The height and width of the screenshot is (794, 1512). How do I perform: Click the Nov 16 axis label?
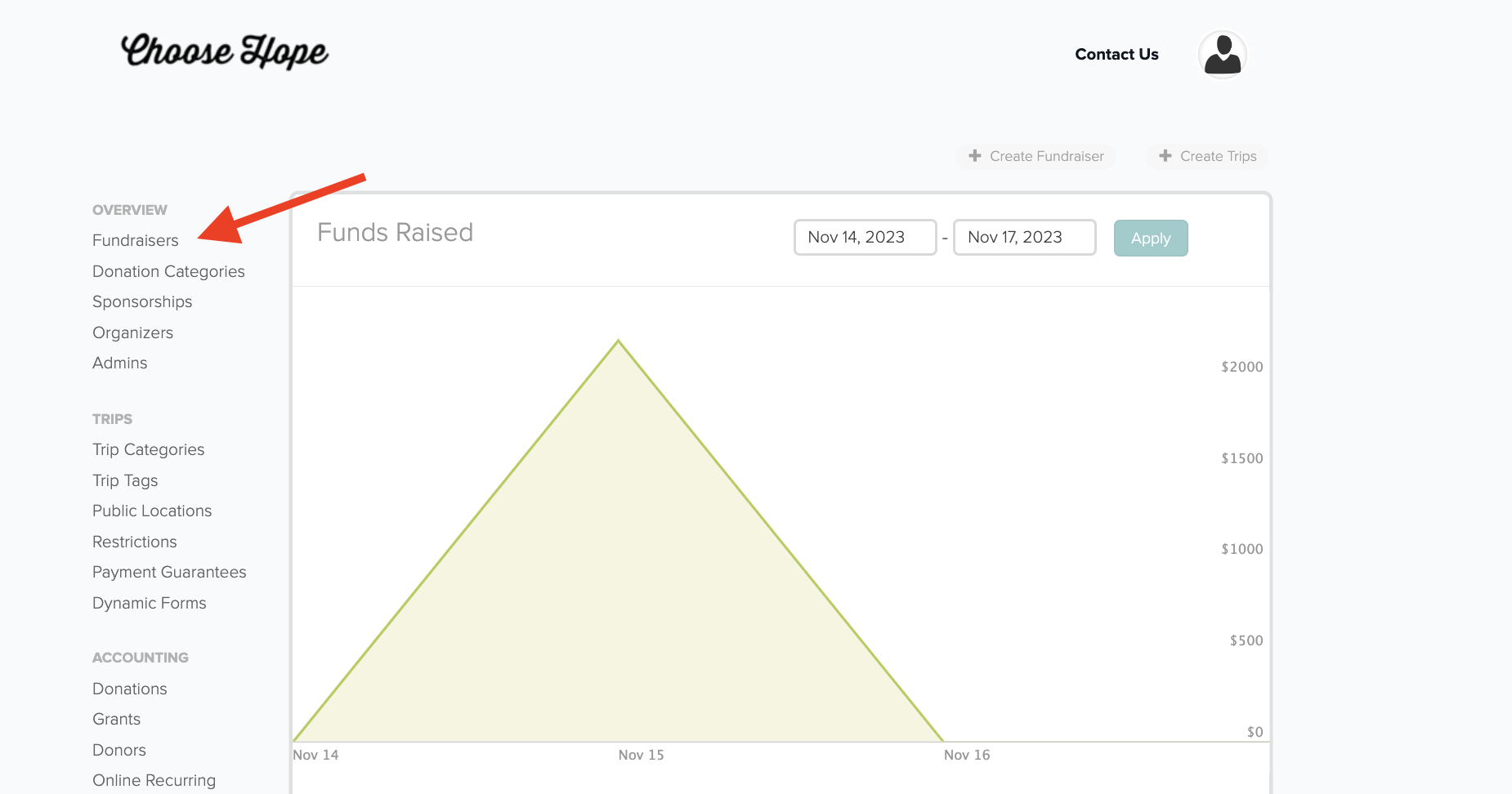[x=967, y=755]
